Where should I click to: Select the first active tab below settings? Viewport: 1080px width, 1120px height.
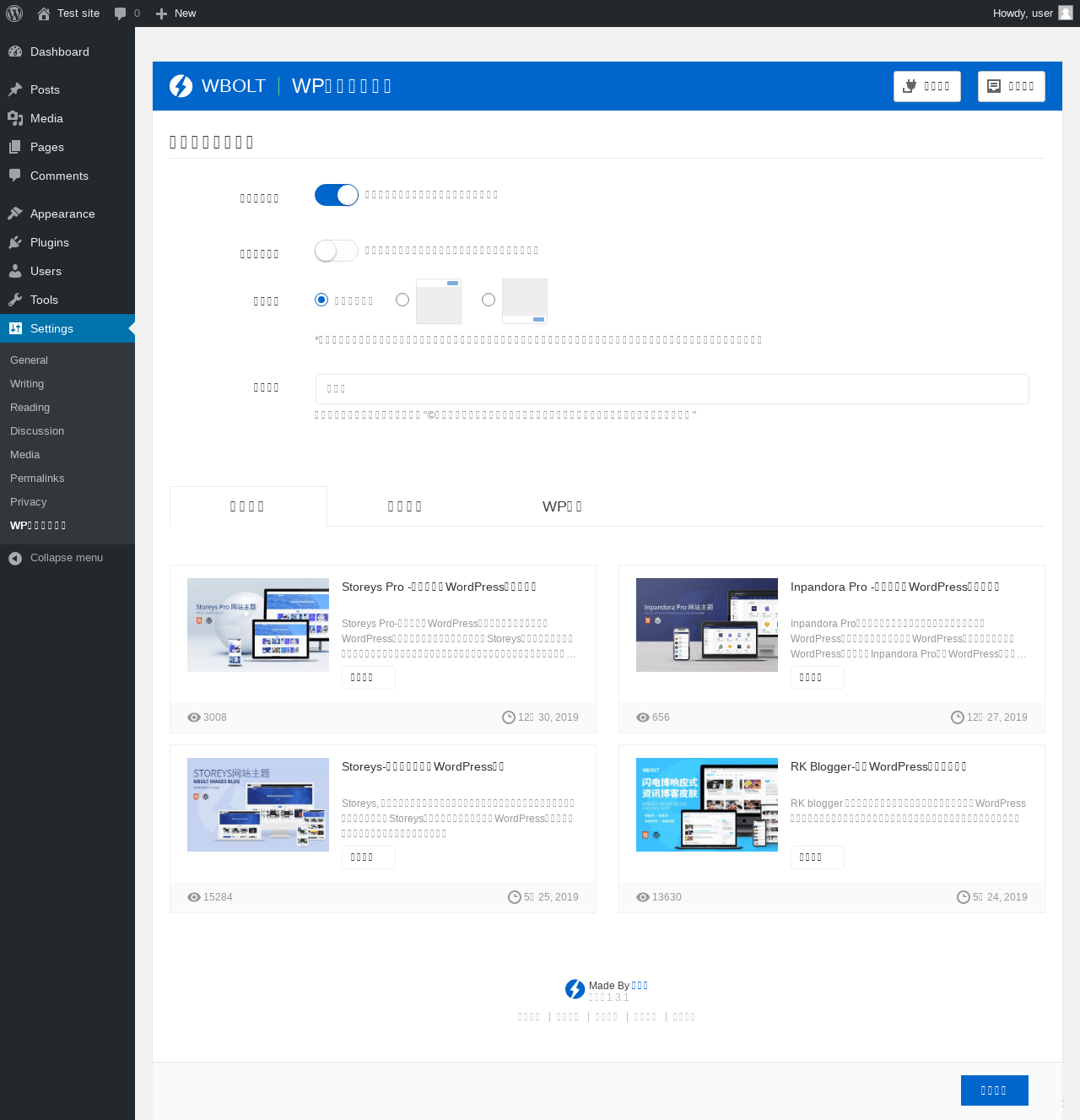(248, 506)
